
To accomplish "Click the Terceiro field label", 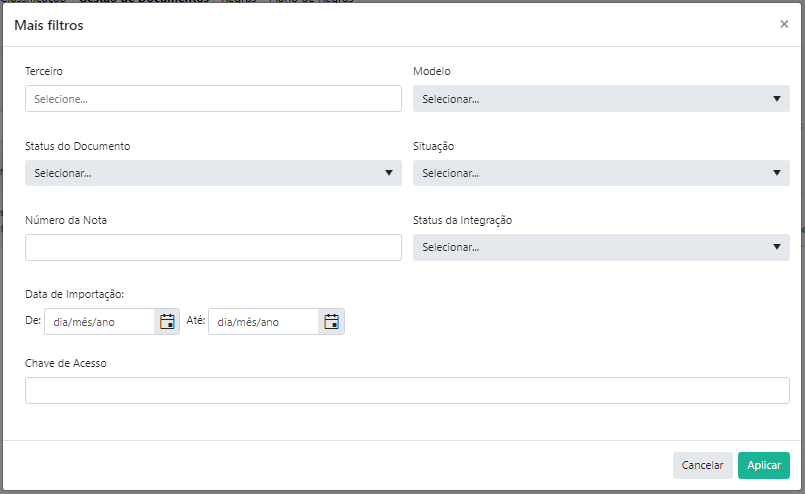I will (44, 71).
